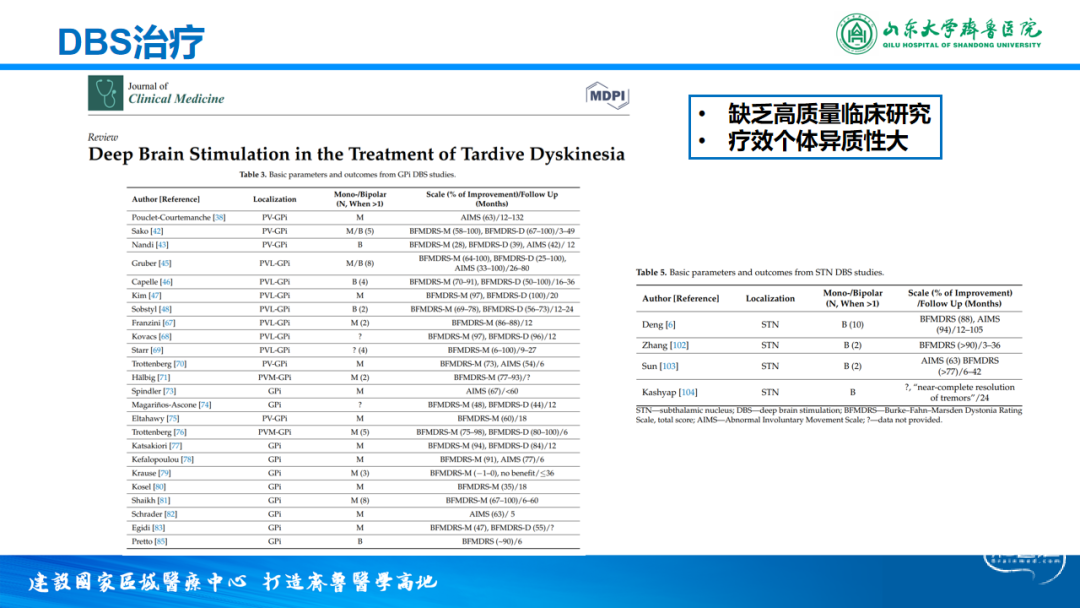This screenshot has width=1080, height=608.
Task: Select the "Review" label above the article title
Action: (x=103, y=137)
